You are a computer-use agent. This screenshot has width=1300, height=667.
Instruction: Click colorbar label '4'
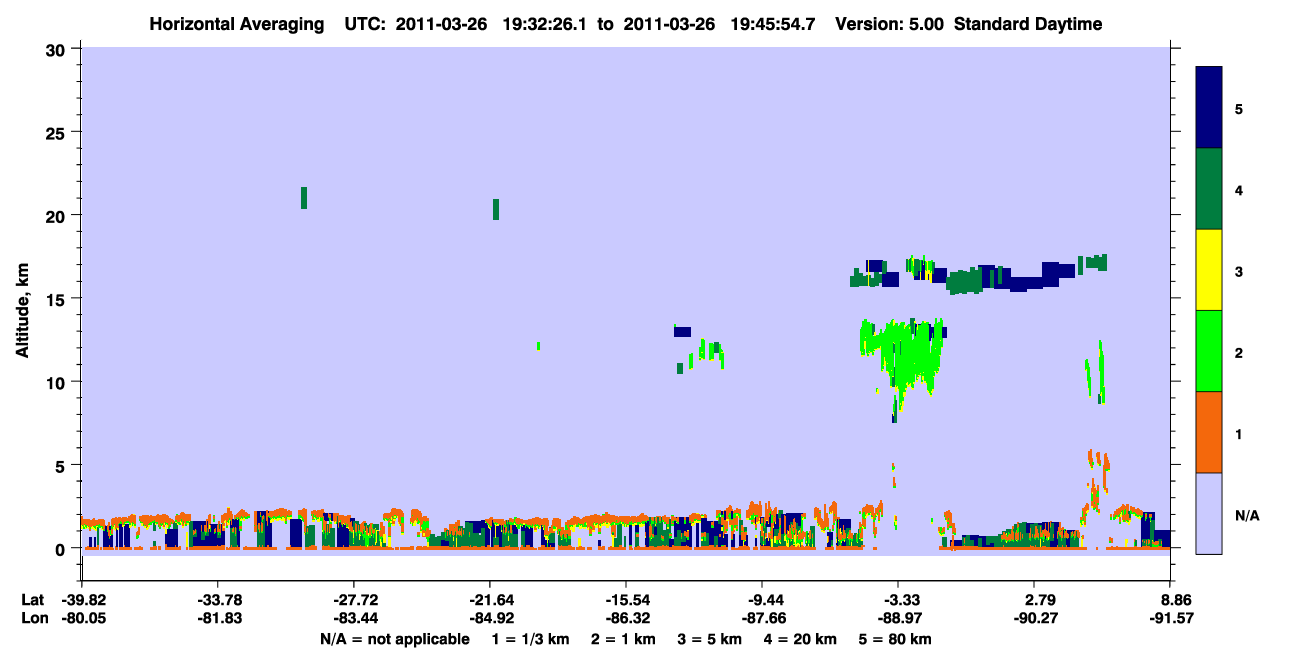point(1239,190)
